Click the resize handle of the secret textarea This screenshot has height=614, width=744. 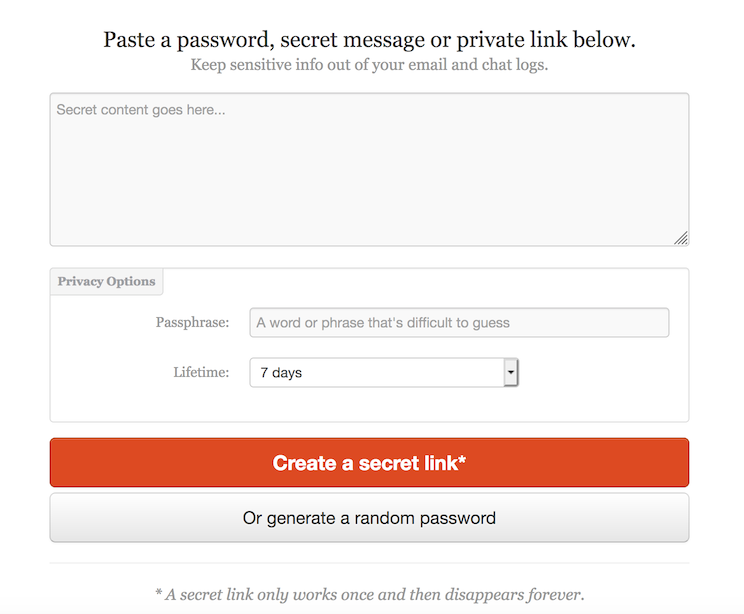pos(681,238)
